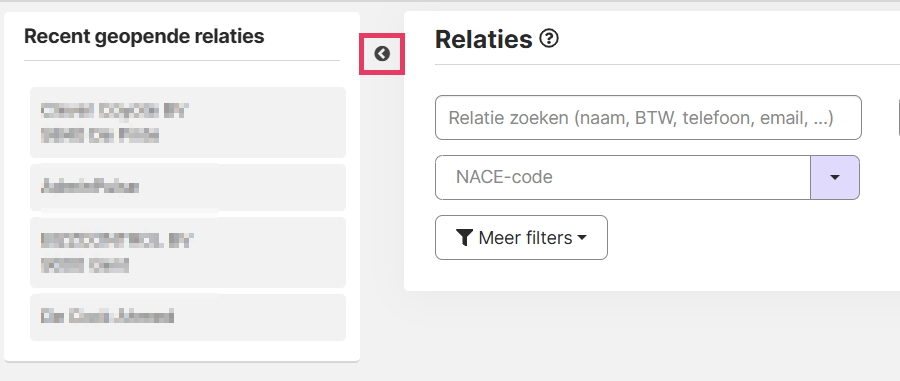
Task: Click the Recent geopende relaties heading
Action: pos(144,36)
